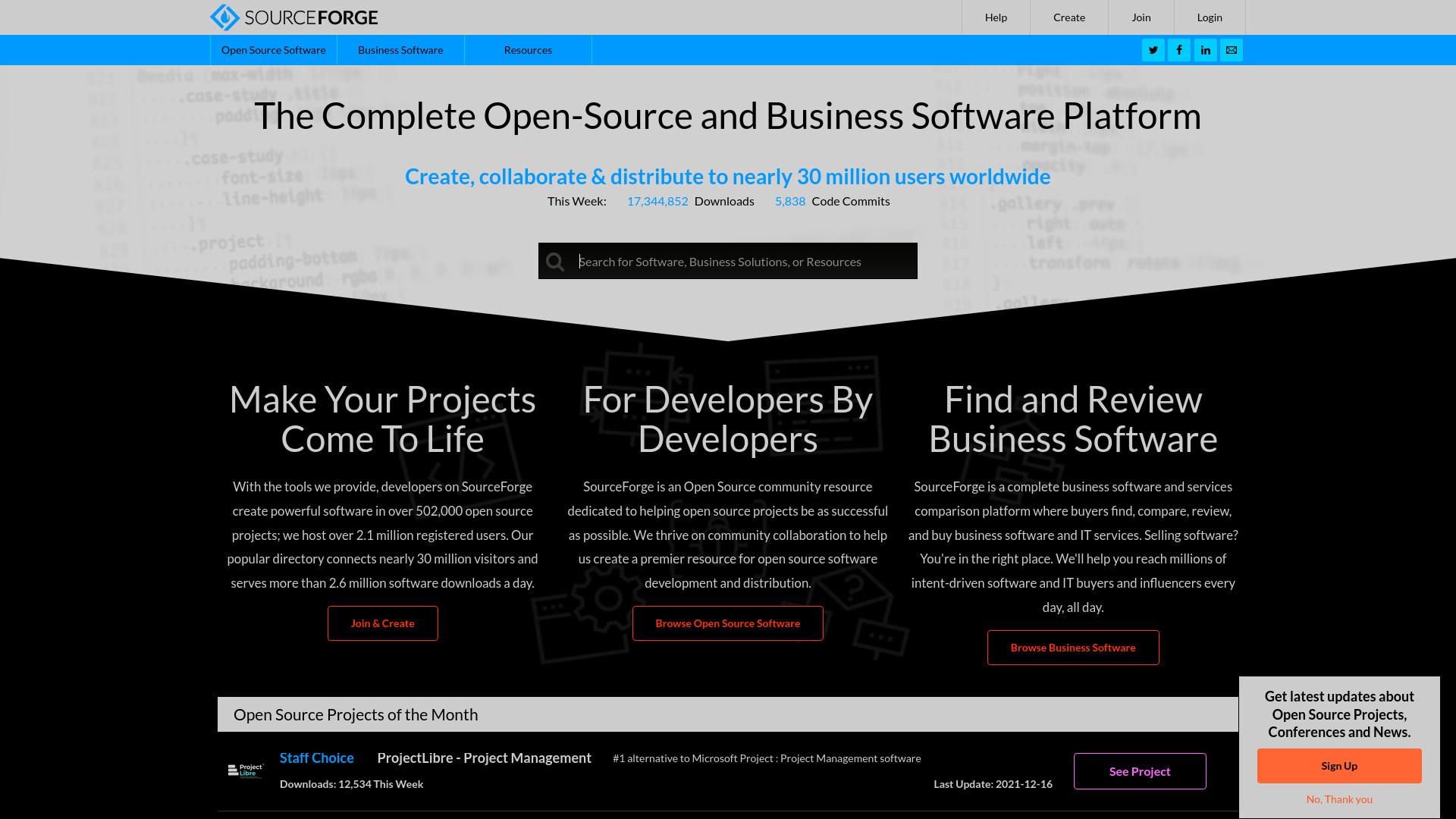Open SourceForge Twitter page icon
Viewport: 1456px width, 819px height.
[1153, 50]
